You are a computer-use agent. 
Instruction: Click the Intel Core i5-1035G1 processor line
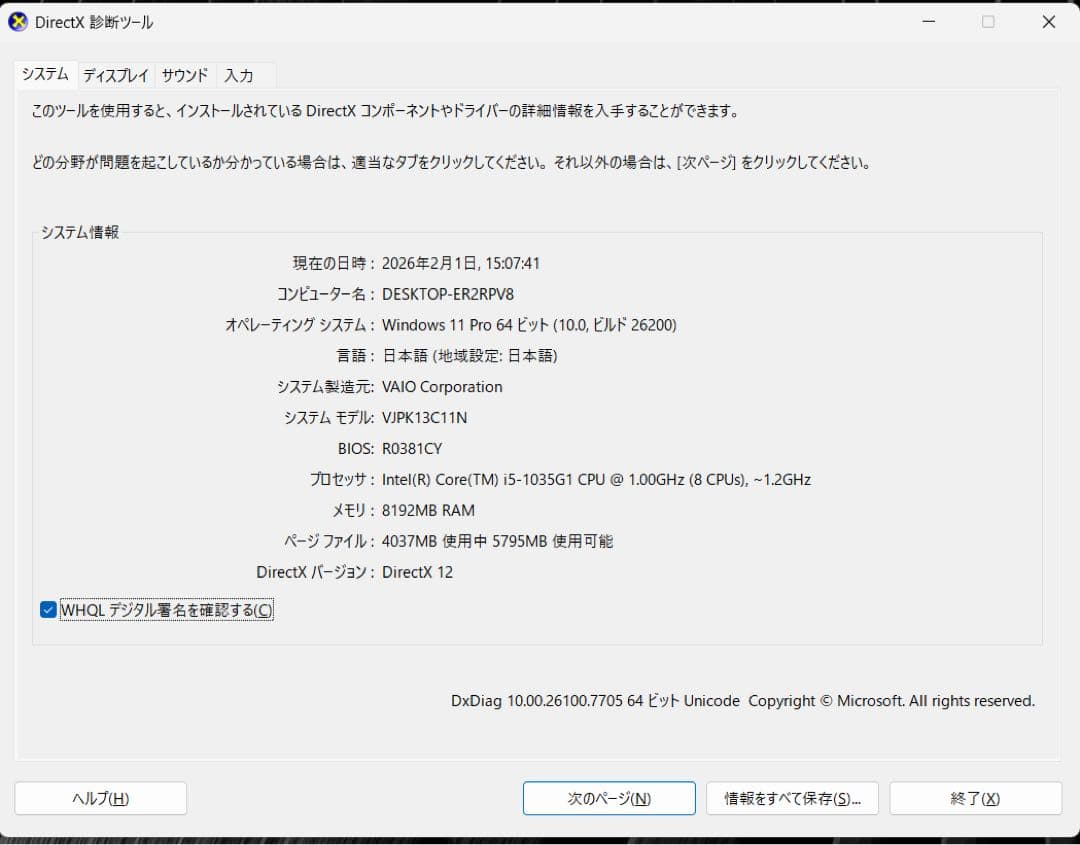(597, 479)
